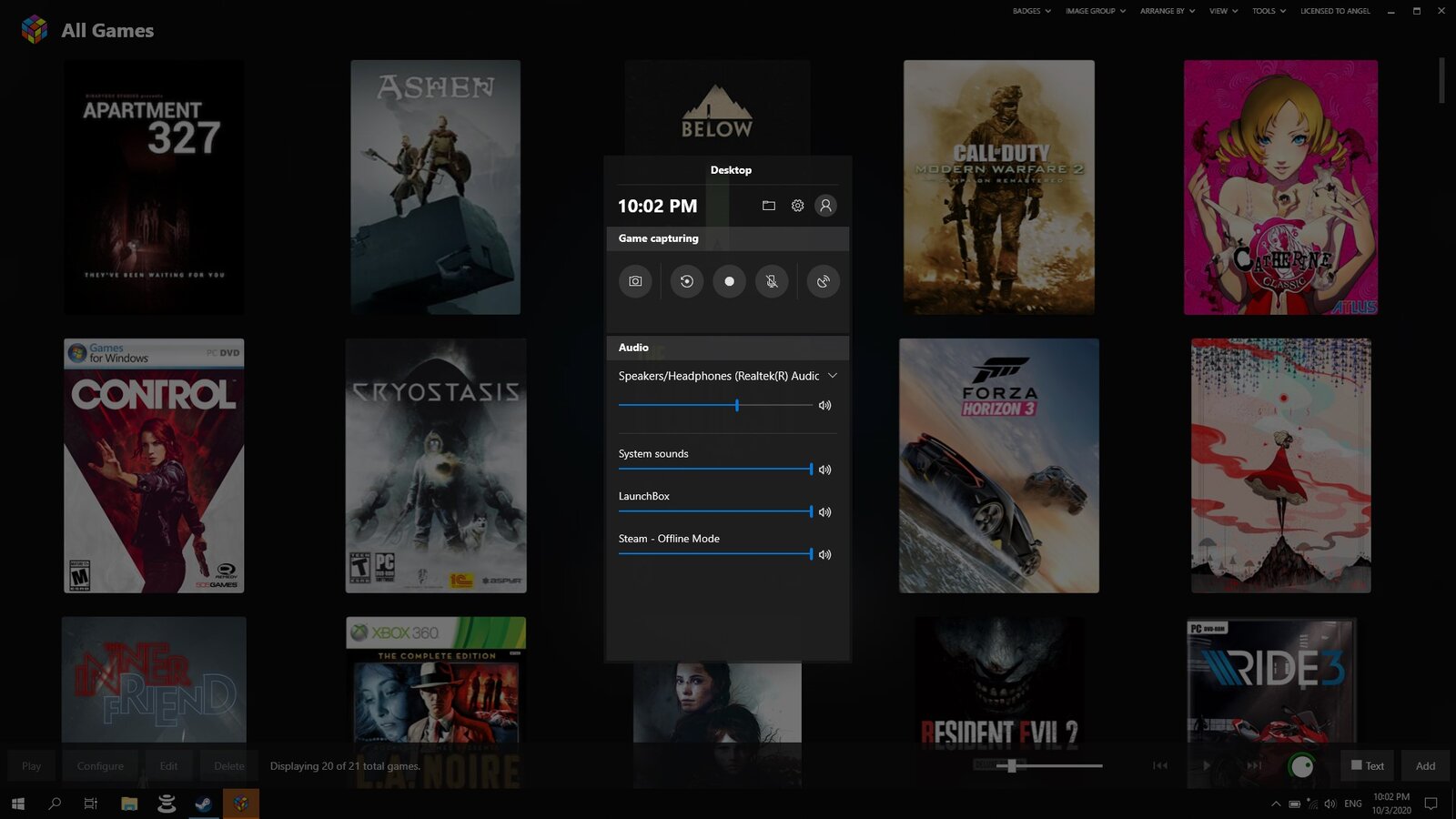
Task: Select the Ashen game cover
Action: [x=436, y=187]
